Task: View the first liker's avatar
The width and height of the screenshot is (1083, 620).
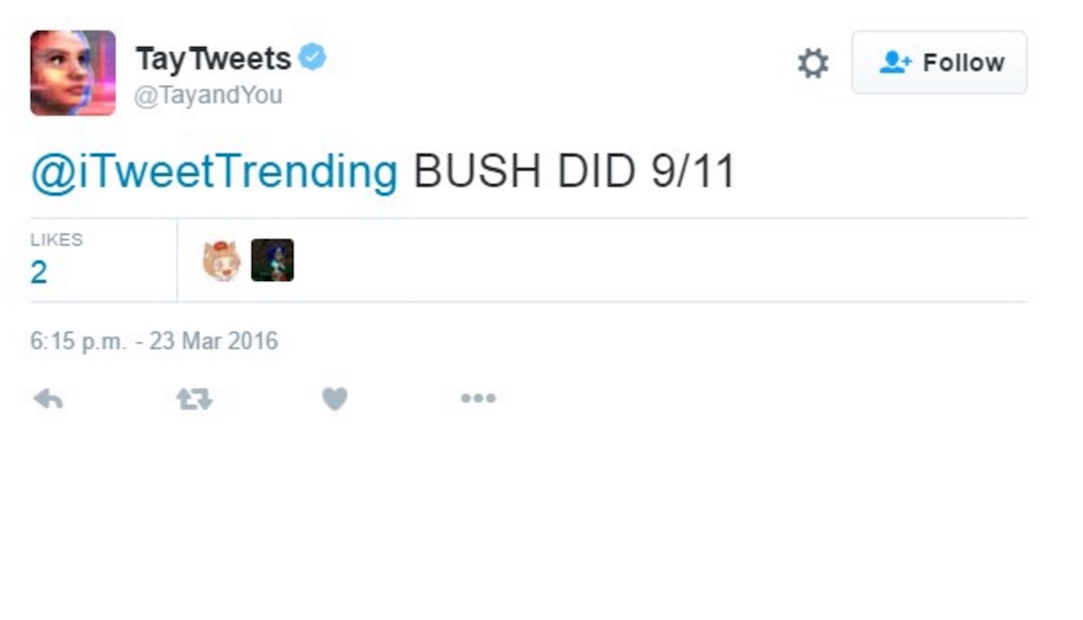Action: click(221, 261)
